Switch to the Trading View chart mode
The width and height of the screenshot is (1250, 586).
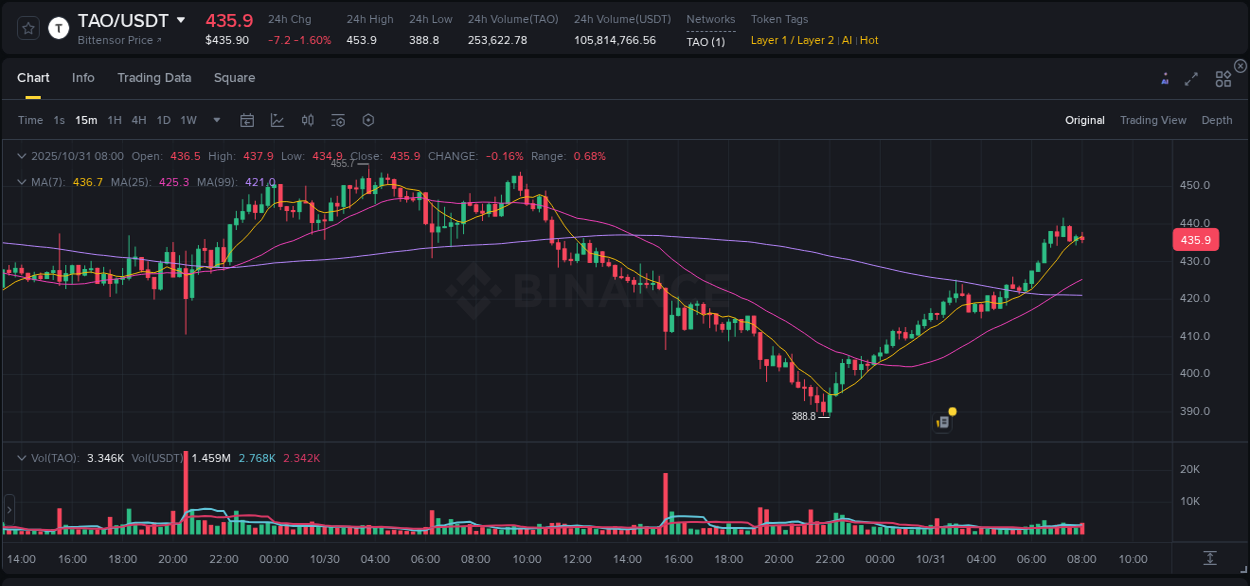tap(1153, 120)
